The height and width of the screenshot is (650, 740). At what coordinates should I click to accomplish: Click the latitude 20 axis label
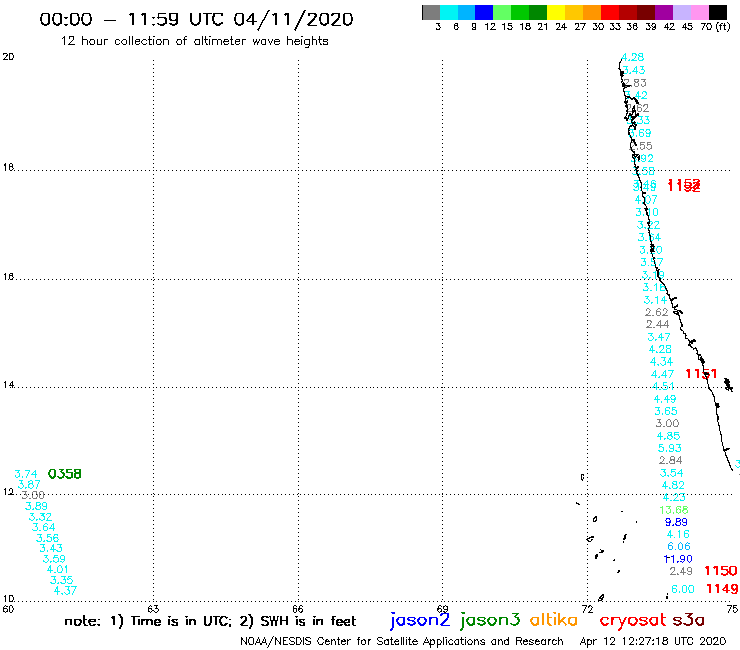click(x=8, y=57)
